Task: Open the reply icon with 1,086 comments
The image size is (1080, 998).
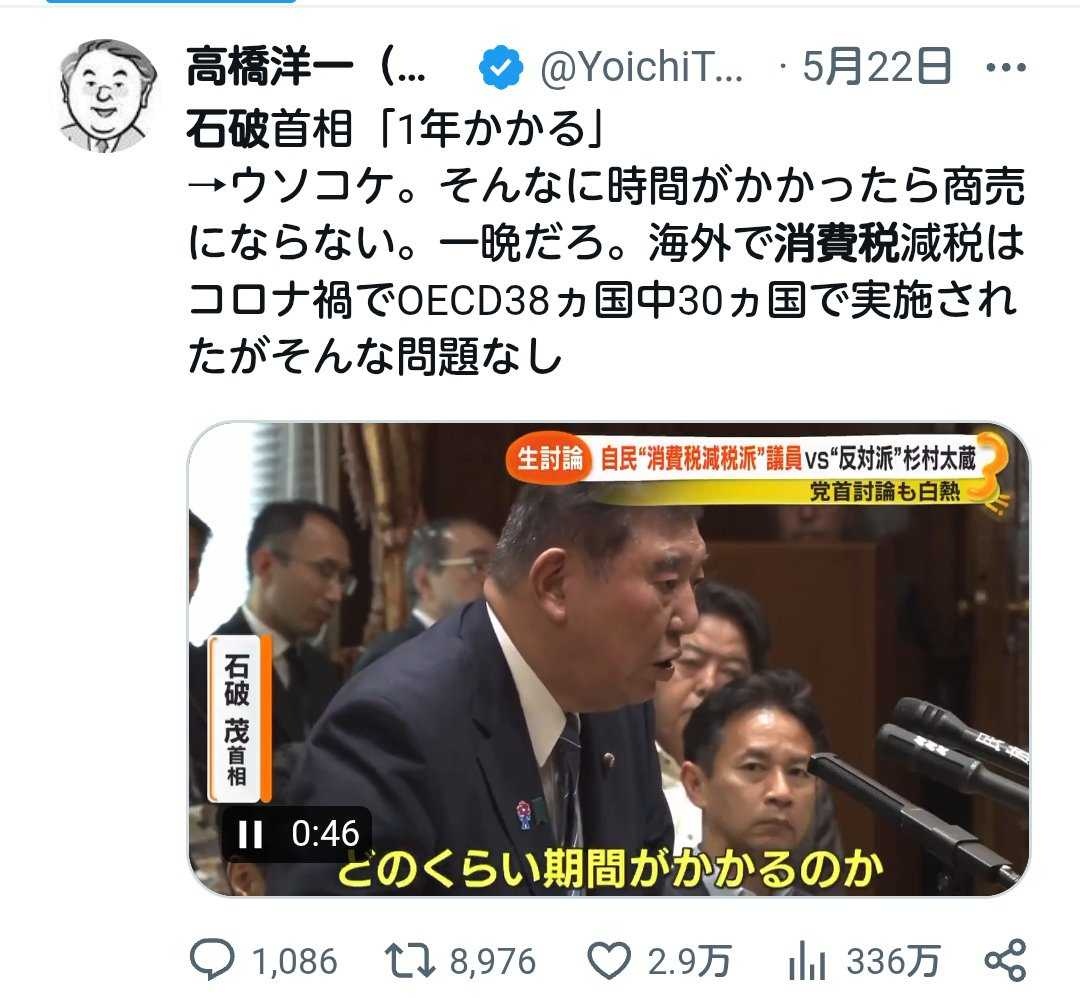Action: point(212,961)
